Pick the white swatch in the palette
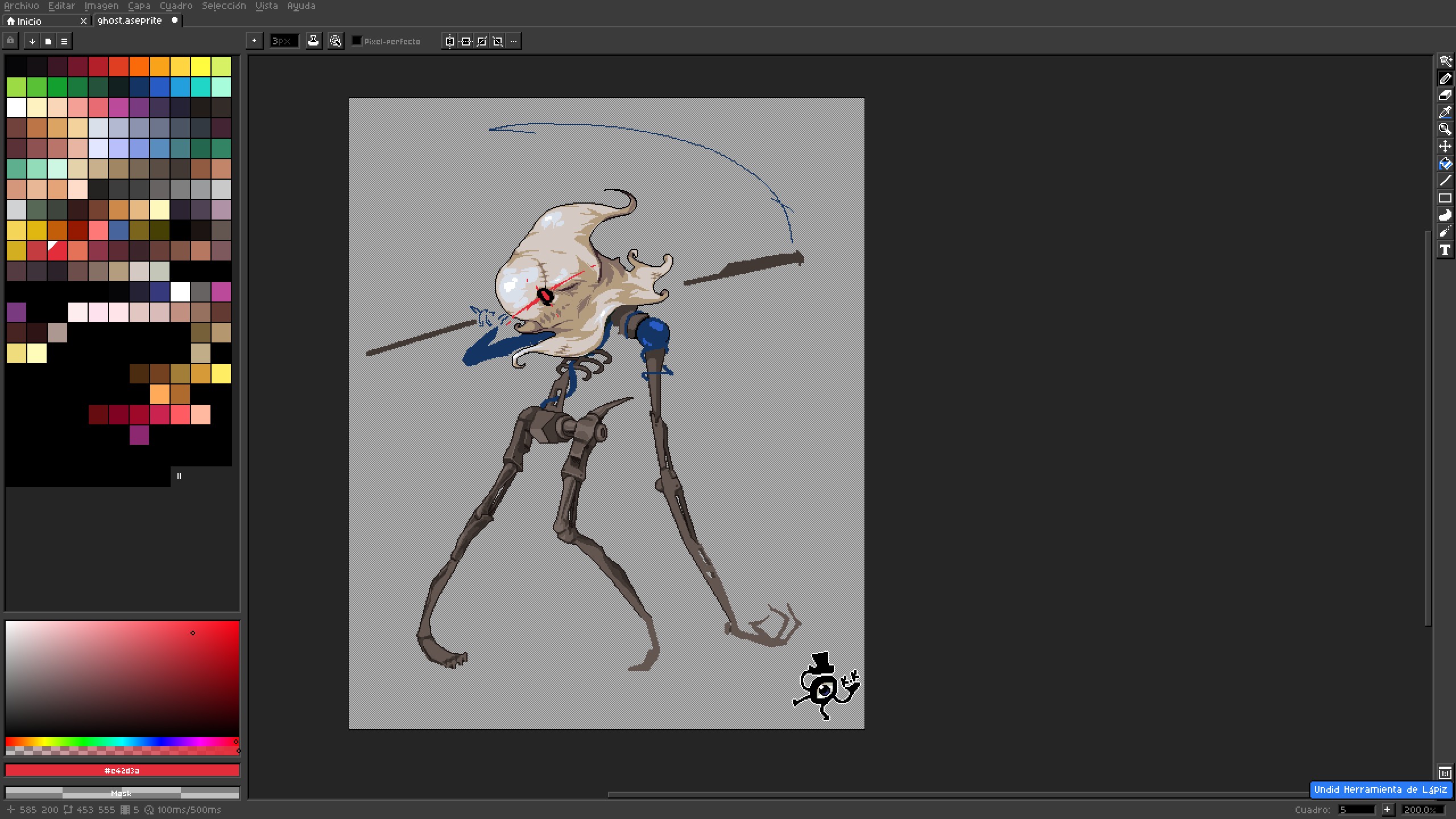1456x819 pixels. pyautogui.click(x=16, y=107)
